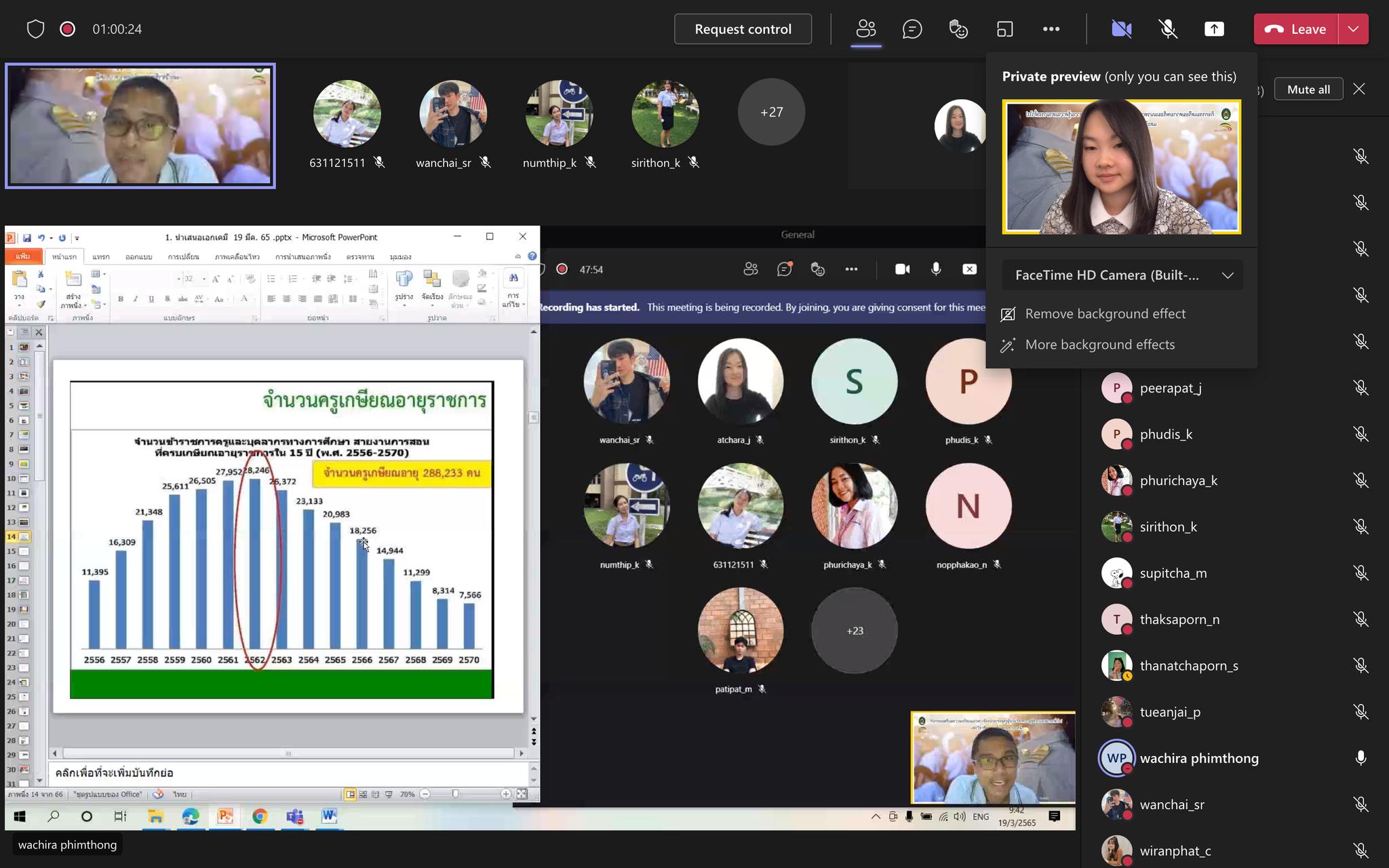
Task: Expand the Leave options dropdown arrow
Action: [x=1353, y=29]
